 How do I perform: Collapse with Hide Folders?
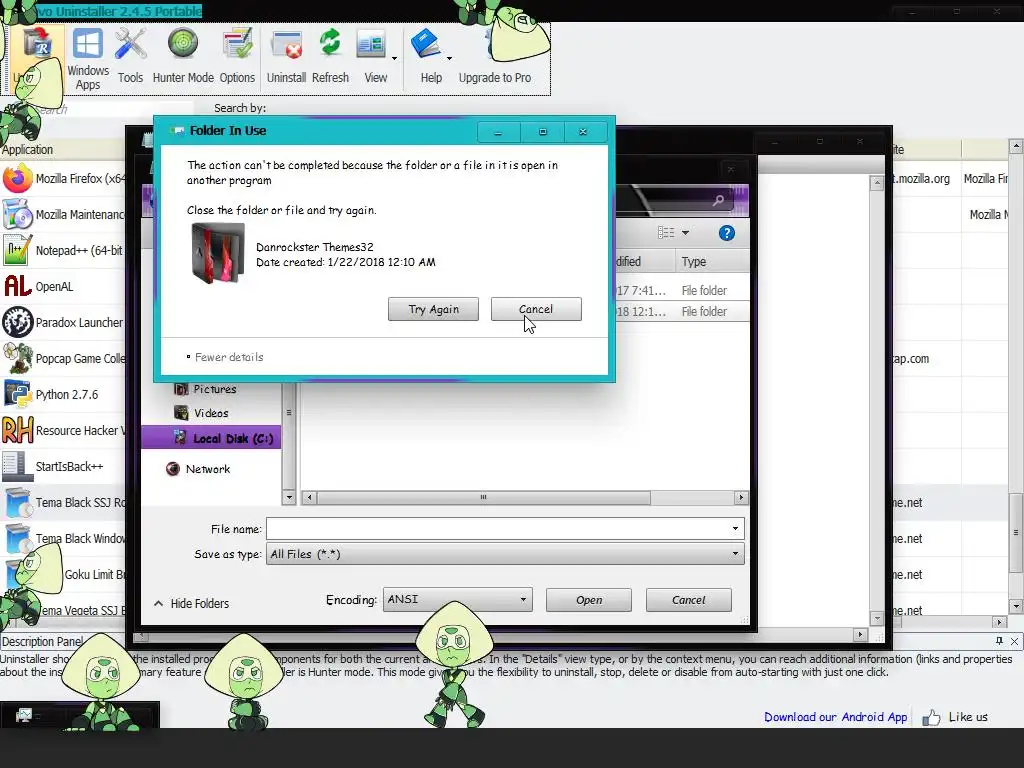(x=191, y=603)
